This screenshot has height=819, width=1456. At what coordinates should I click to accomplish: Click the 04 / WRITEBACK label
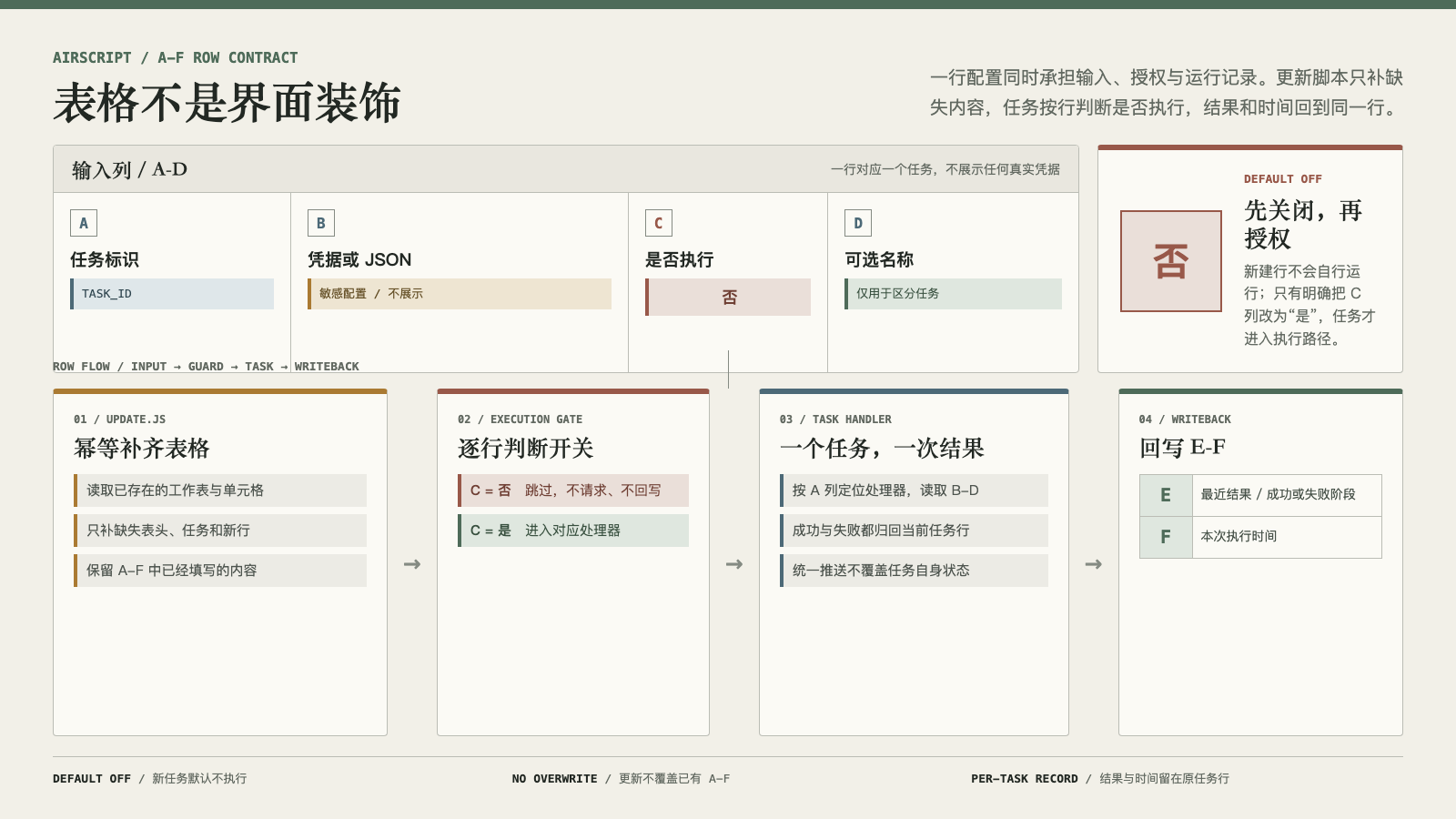click(1185, 420)
